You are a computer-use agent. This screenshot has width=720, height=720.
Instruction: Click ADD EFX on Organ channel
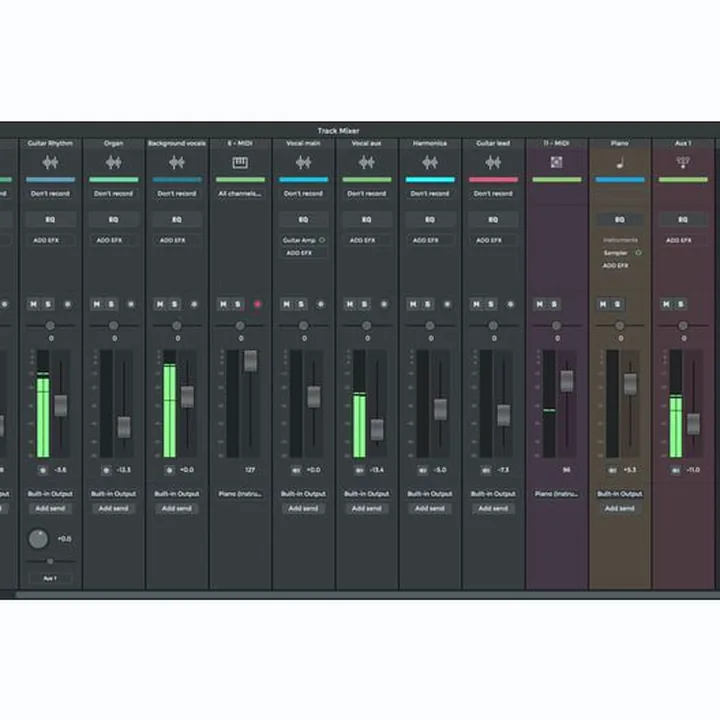(109, 240)
